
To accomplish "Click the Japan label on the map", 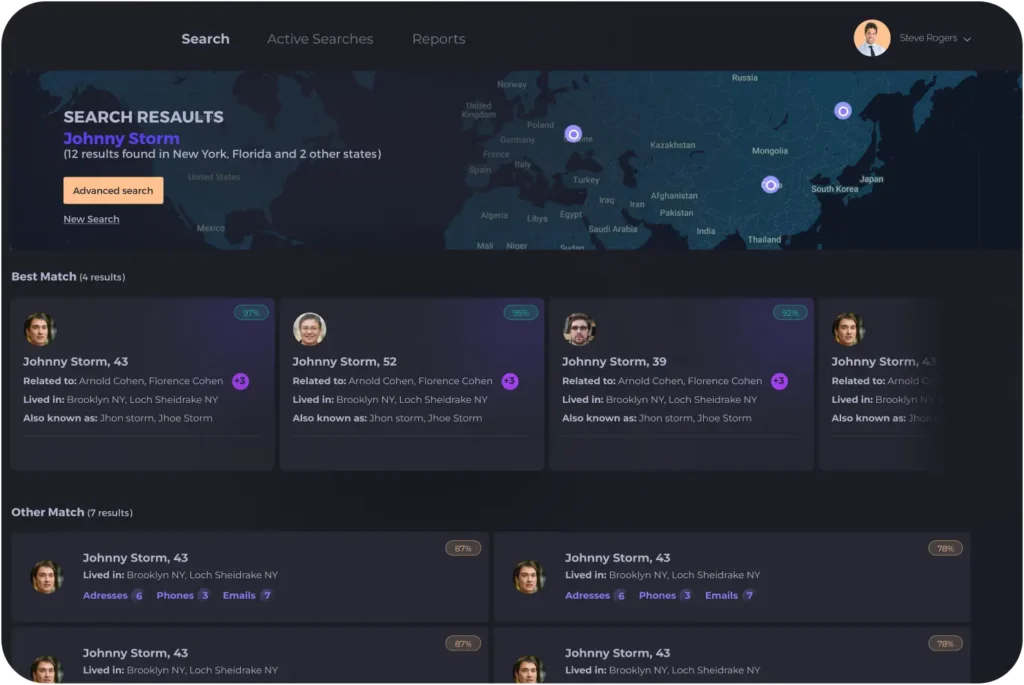I will [871, 179].
